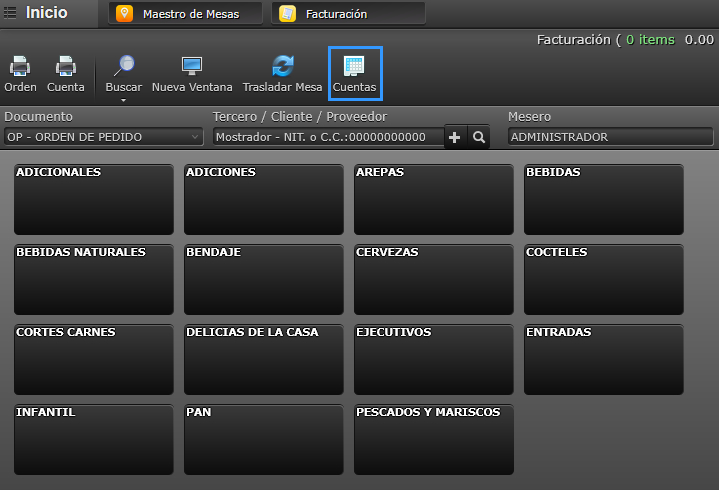Select the AREPAS category
This screenshot has height=490, width=719.
tap(434, 199)
